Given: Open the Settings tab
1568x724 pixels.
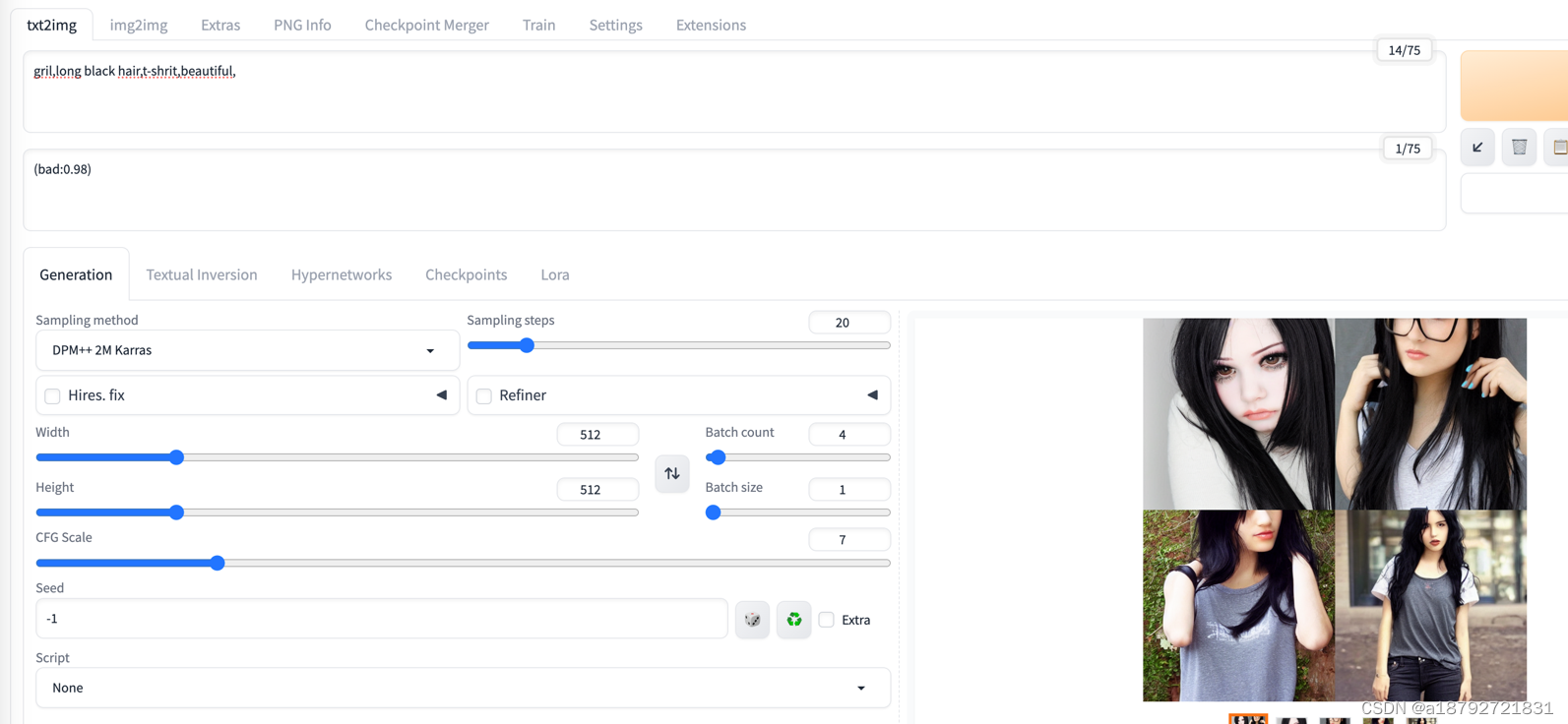Looking at the screenshot, I should (x=615, y=25).
